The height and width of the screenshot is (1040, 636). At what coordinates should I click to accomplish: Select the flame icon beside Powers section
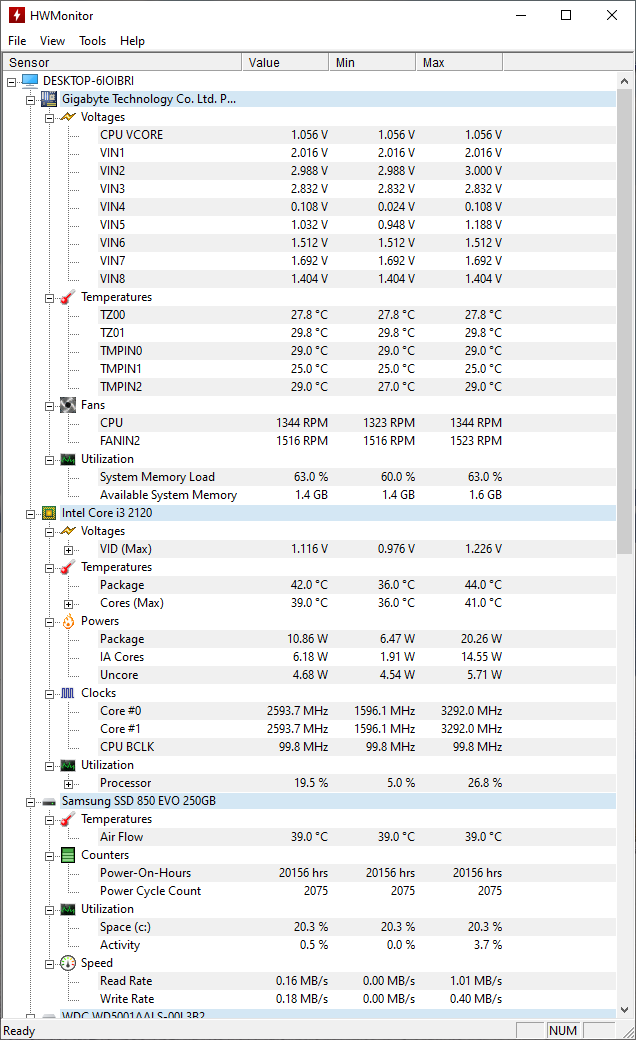66,621
